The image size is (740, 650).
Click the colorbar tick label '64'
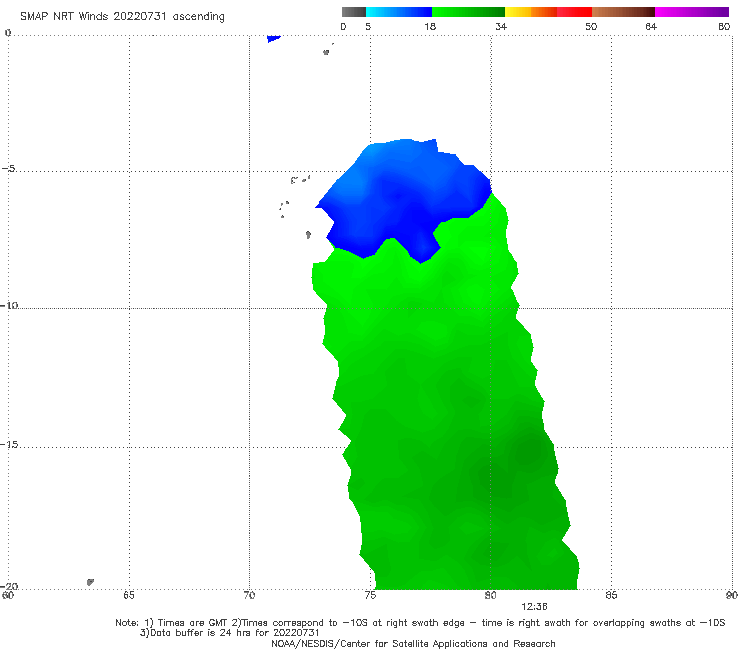pyautogui.click(x=651, y=26)
